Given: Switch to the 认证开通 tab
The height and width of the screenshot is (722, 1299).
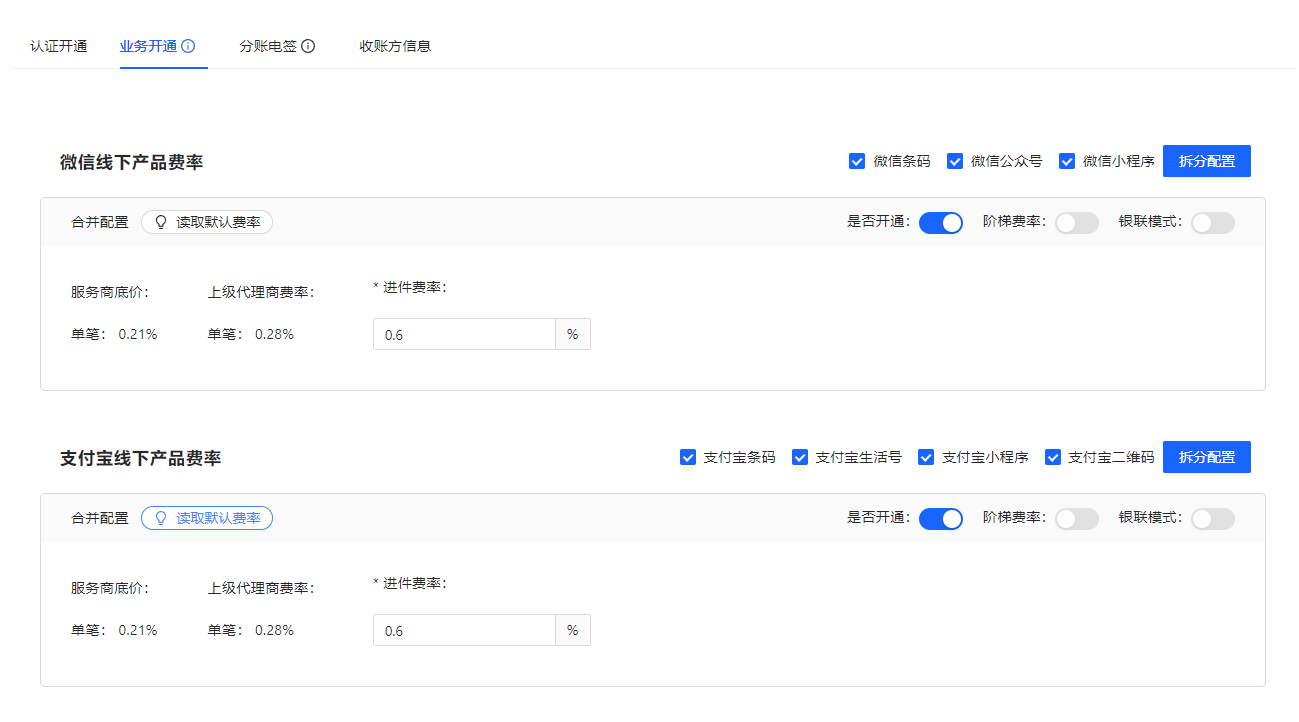Looking at the screenshot, I should coord(59,46).
